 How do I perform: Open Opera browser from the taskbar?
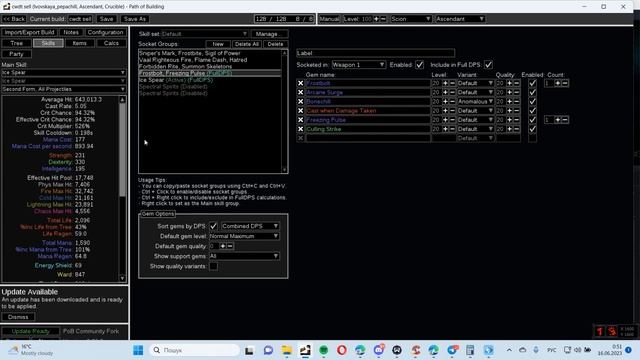(x=342, y=350)
